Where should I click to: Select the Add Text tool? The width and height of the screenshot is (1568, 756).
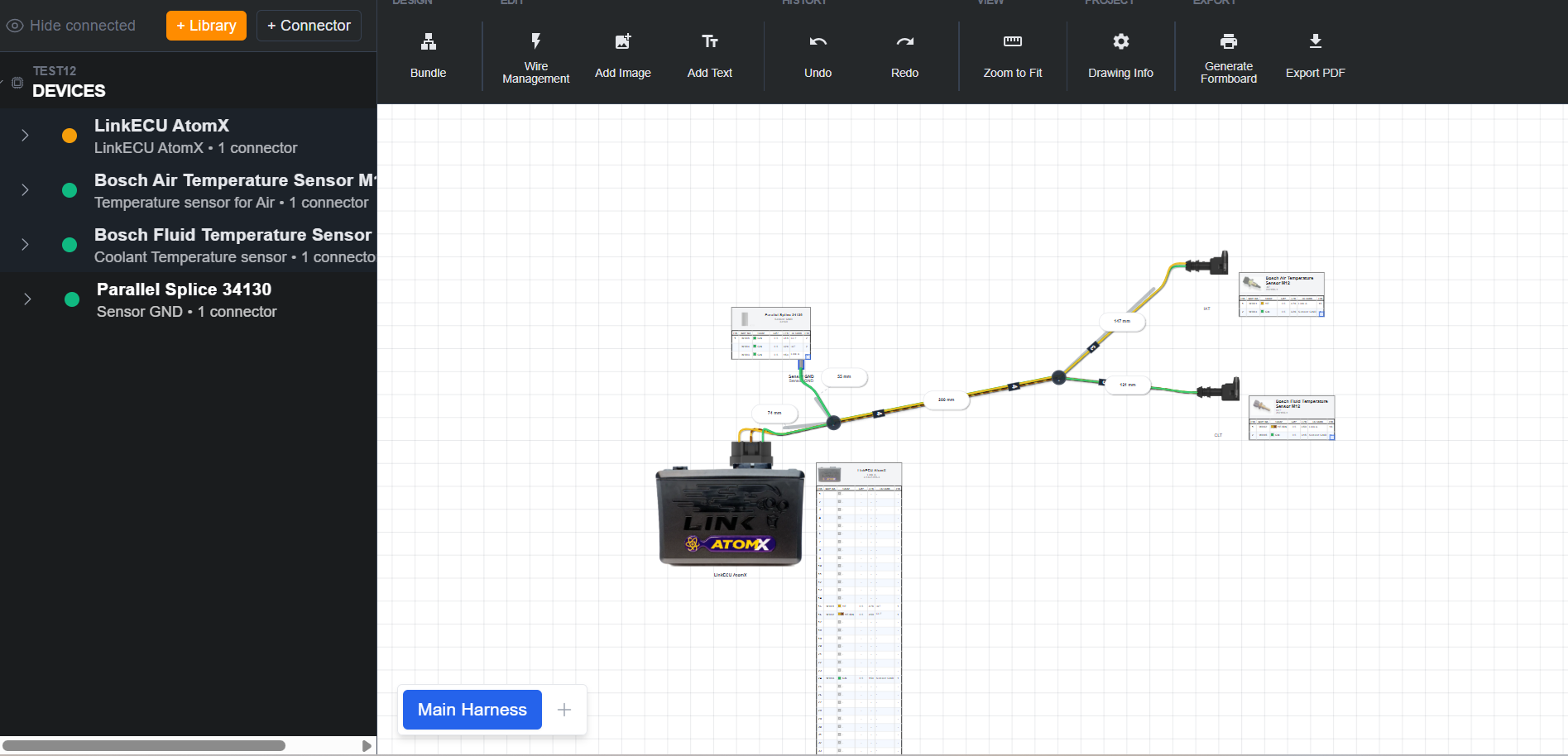[x=709, y=55]
